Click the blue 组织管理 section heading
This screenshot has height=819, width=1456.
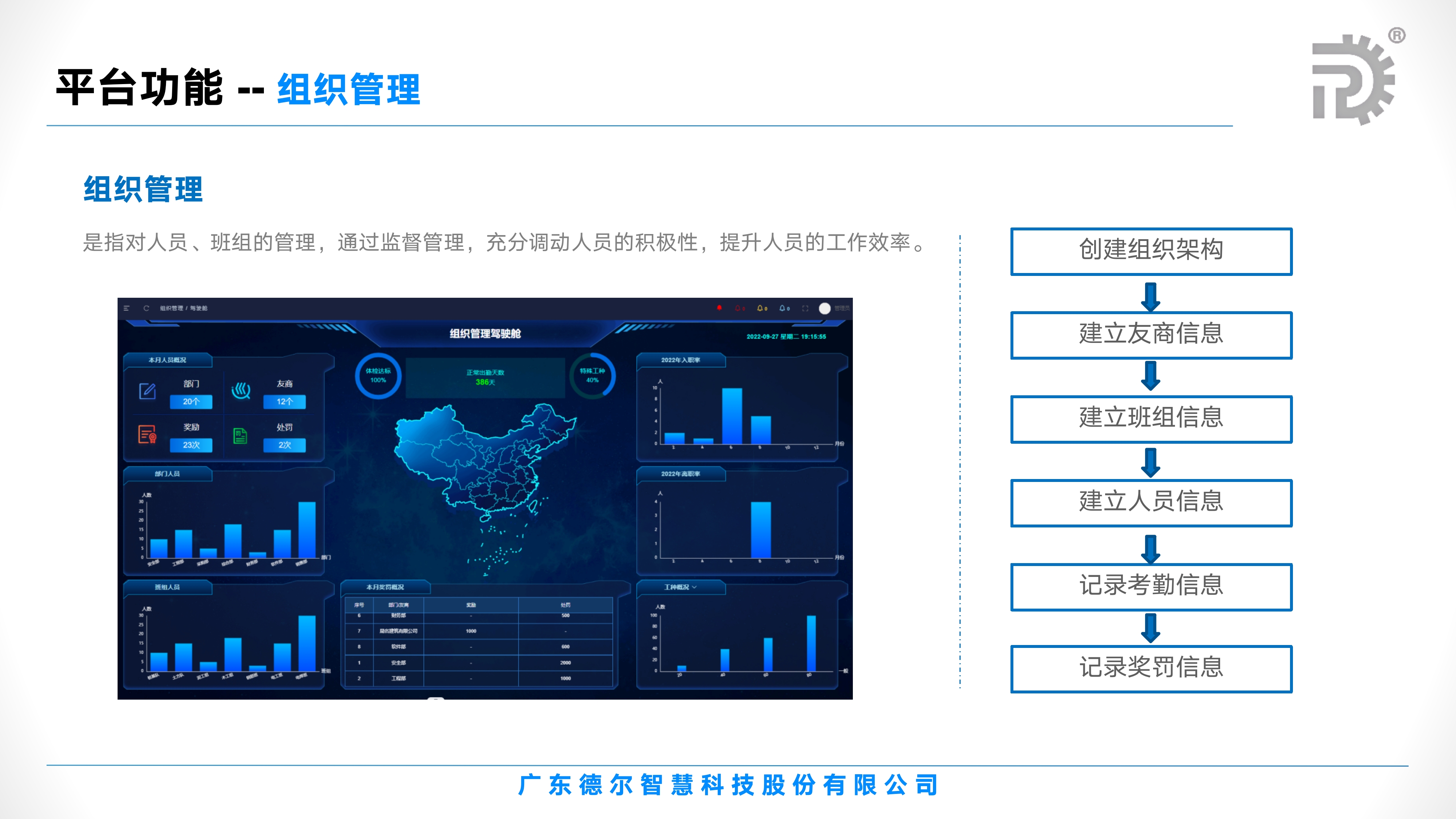pyautogui.click(x=143, y=189)
